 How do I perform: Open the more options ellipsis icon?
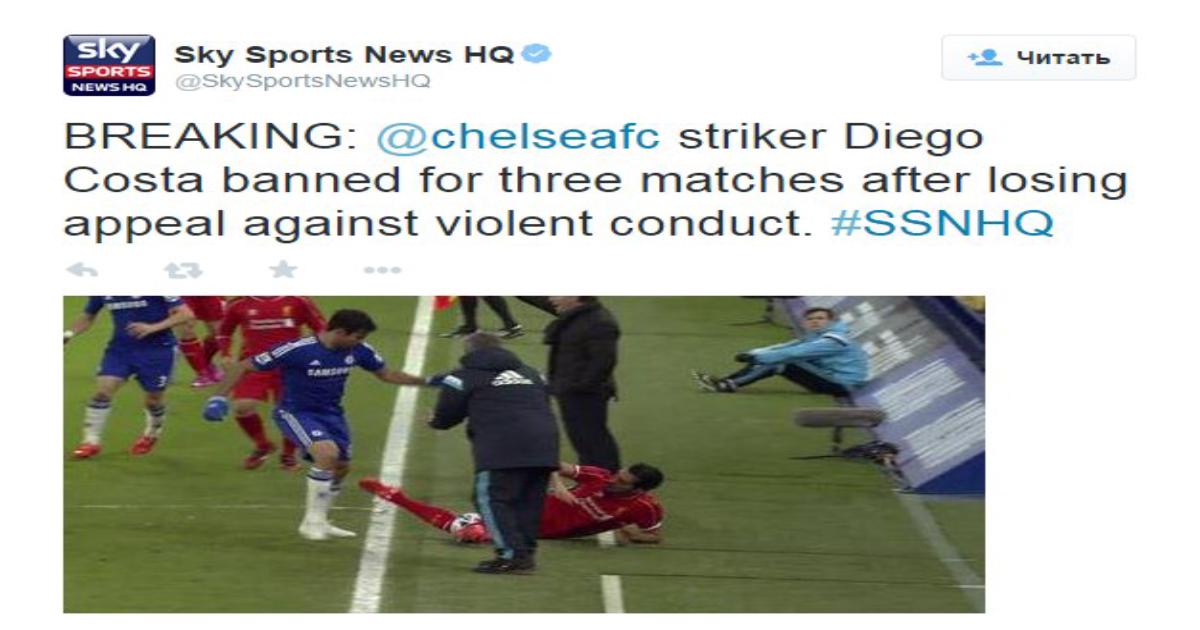pos(382,270)
